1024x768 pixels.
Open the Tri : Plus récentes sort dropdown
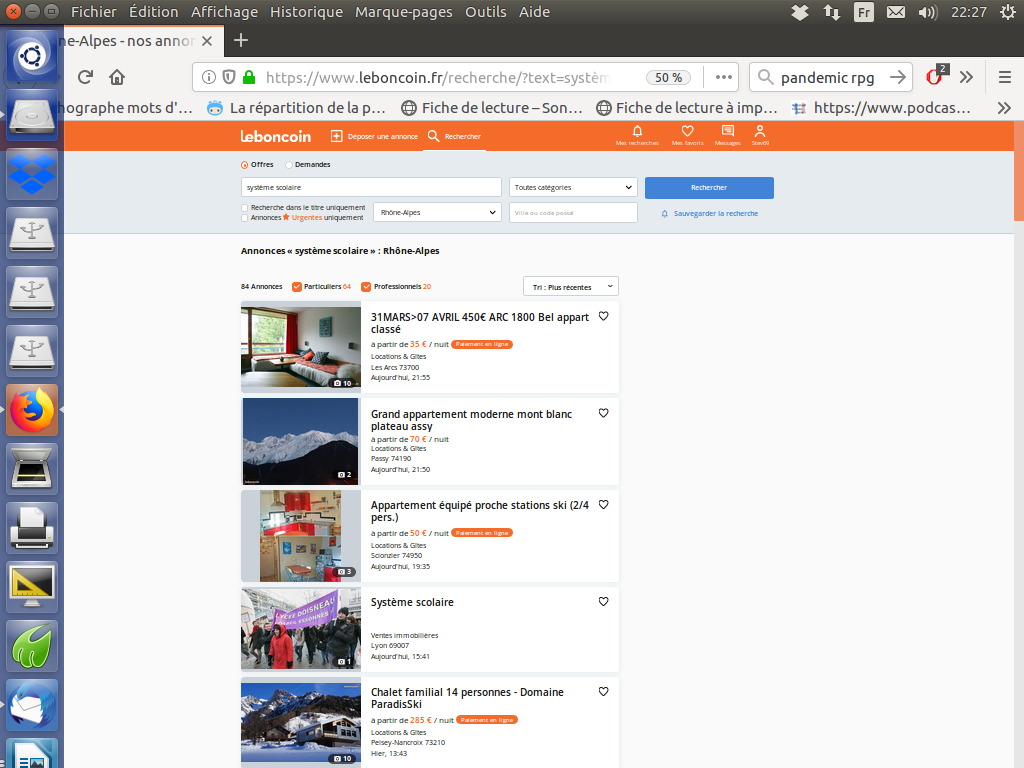coord(570,287)
